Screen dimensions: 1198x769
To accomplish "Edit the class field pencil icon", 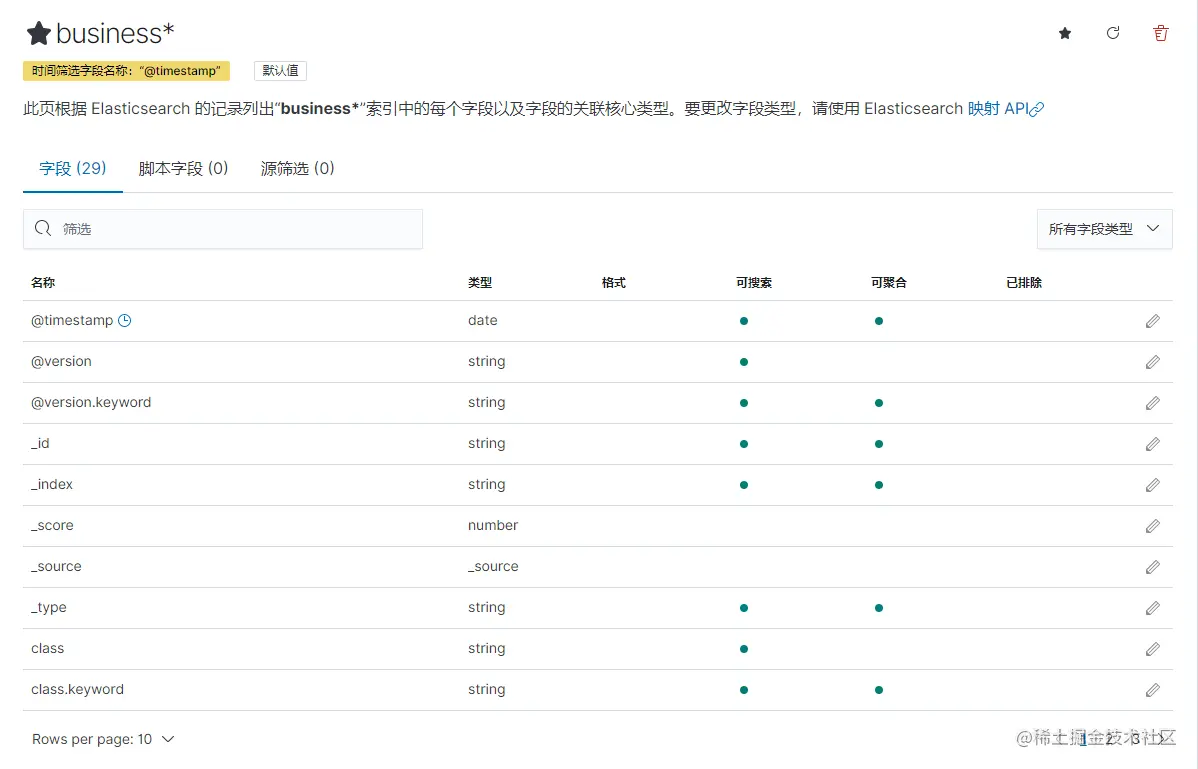I will [1153, 648].
